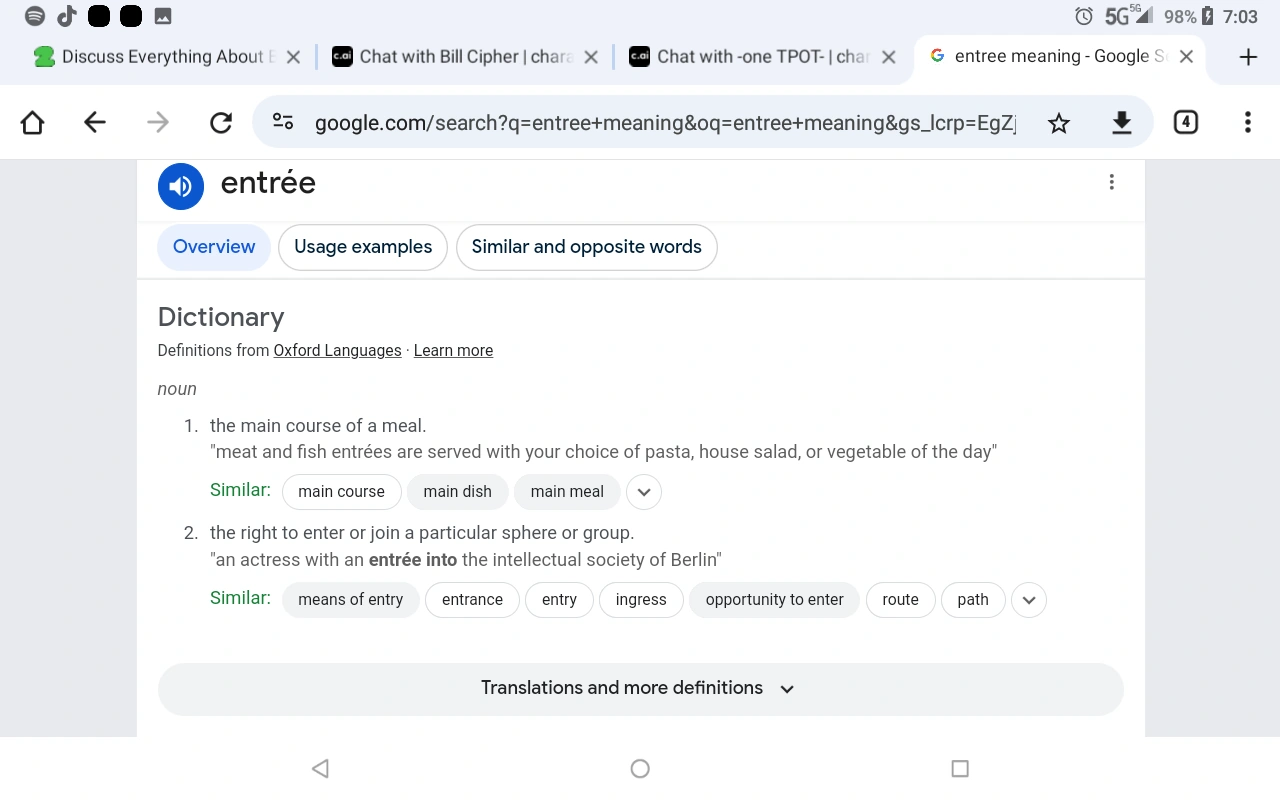The width and height of the screenshot is (1280, 800).
Task: Open the Oxford Languages link
Action: click(337, 350)
